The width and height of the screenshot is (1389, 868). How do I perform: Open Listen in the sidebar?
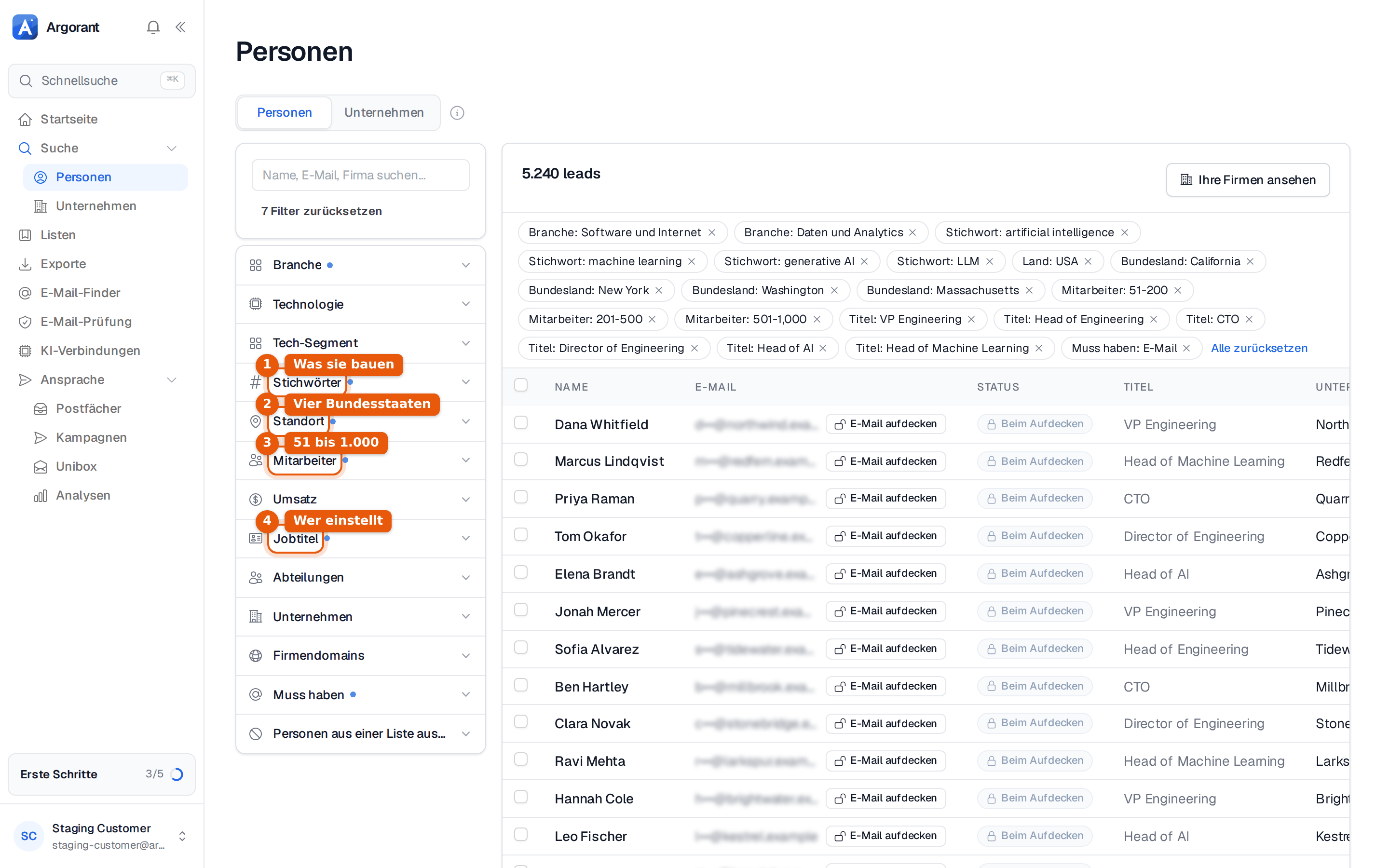tap(102, 235)
